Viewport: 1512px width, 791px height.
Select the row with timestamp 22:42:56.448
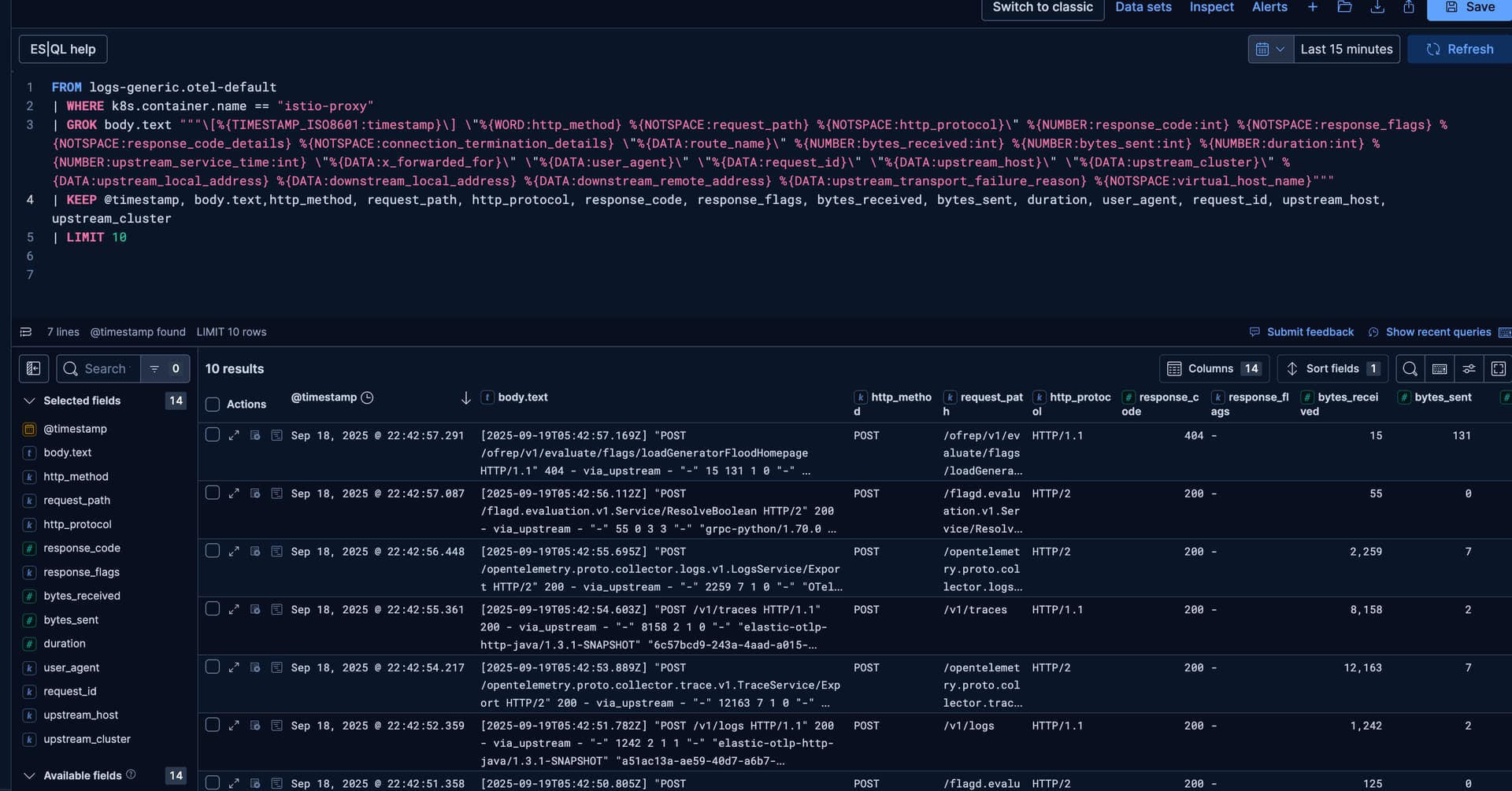[x=213, y=551]
